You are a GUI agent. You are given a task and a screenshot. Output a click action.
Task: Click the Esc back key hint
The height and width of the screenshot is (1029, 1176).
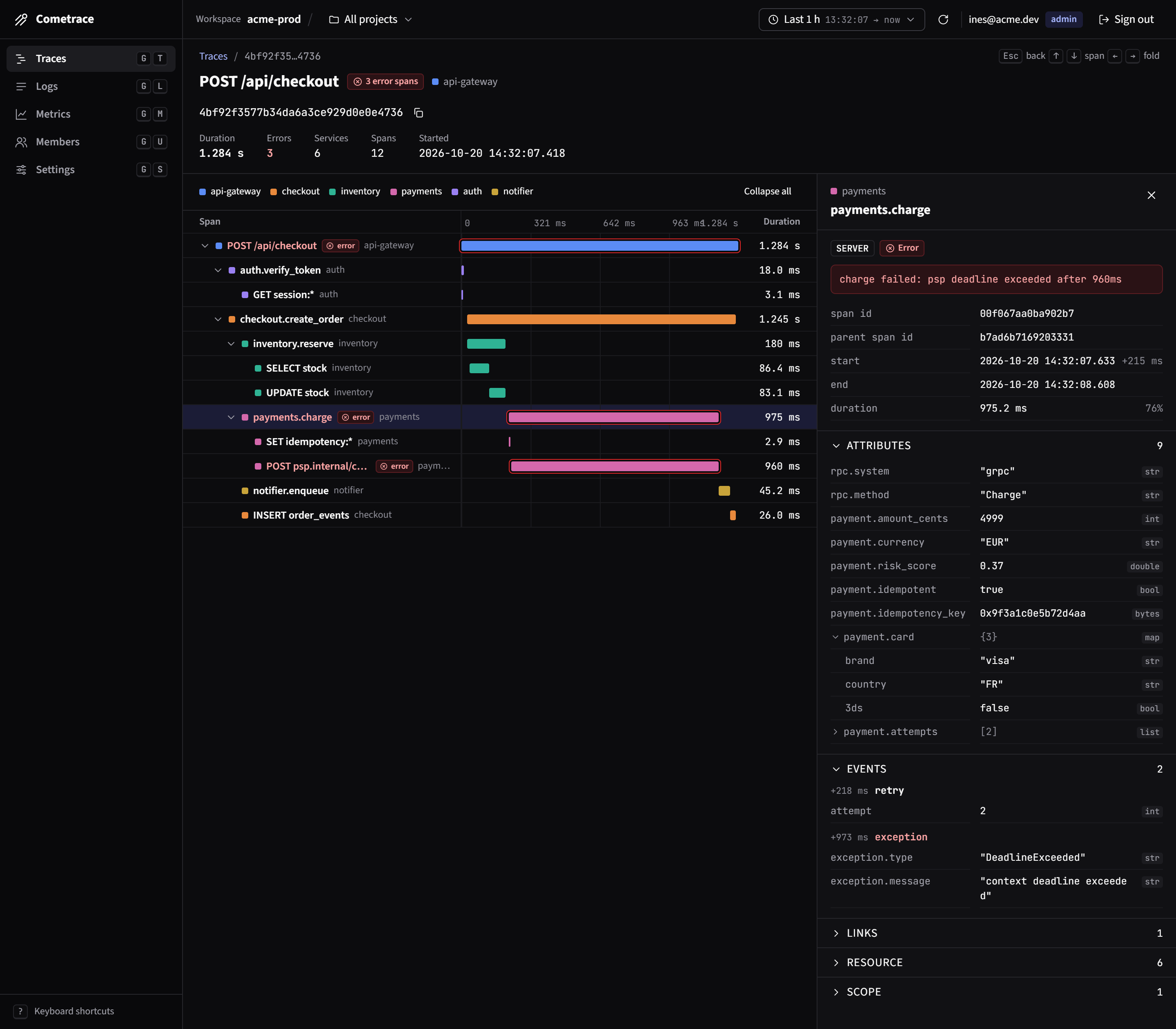click(1011, 56)
